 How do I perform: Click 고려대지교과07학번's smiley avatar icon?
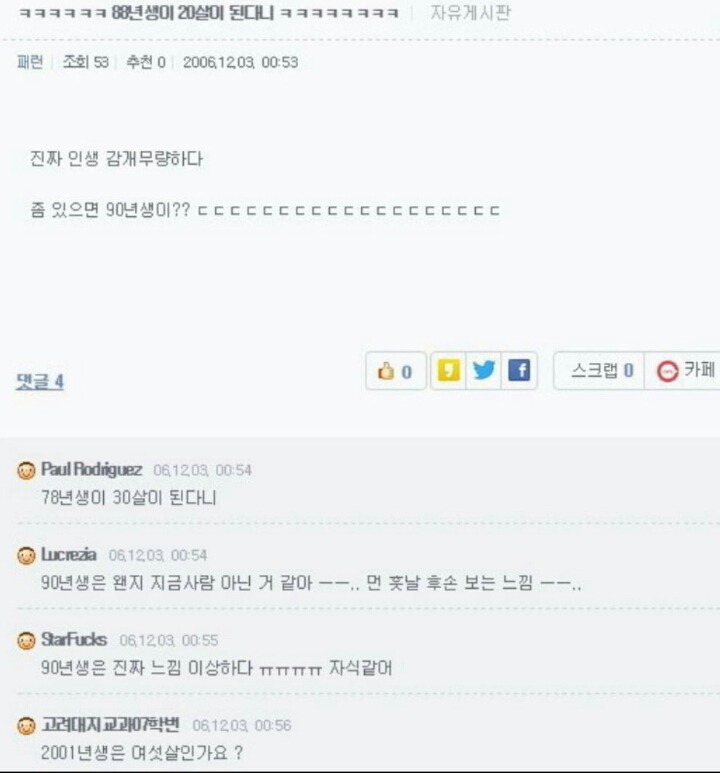(26, 726)
